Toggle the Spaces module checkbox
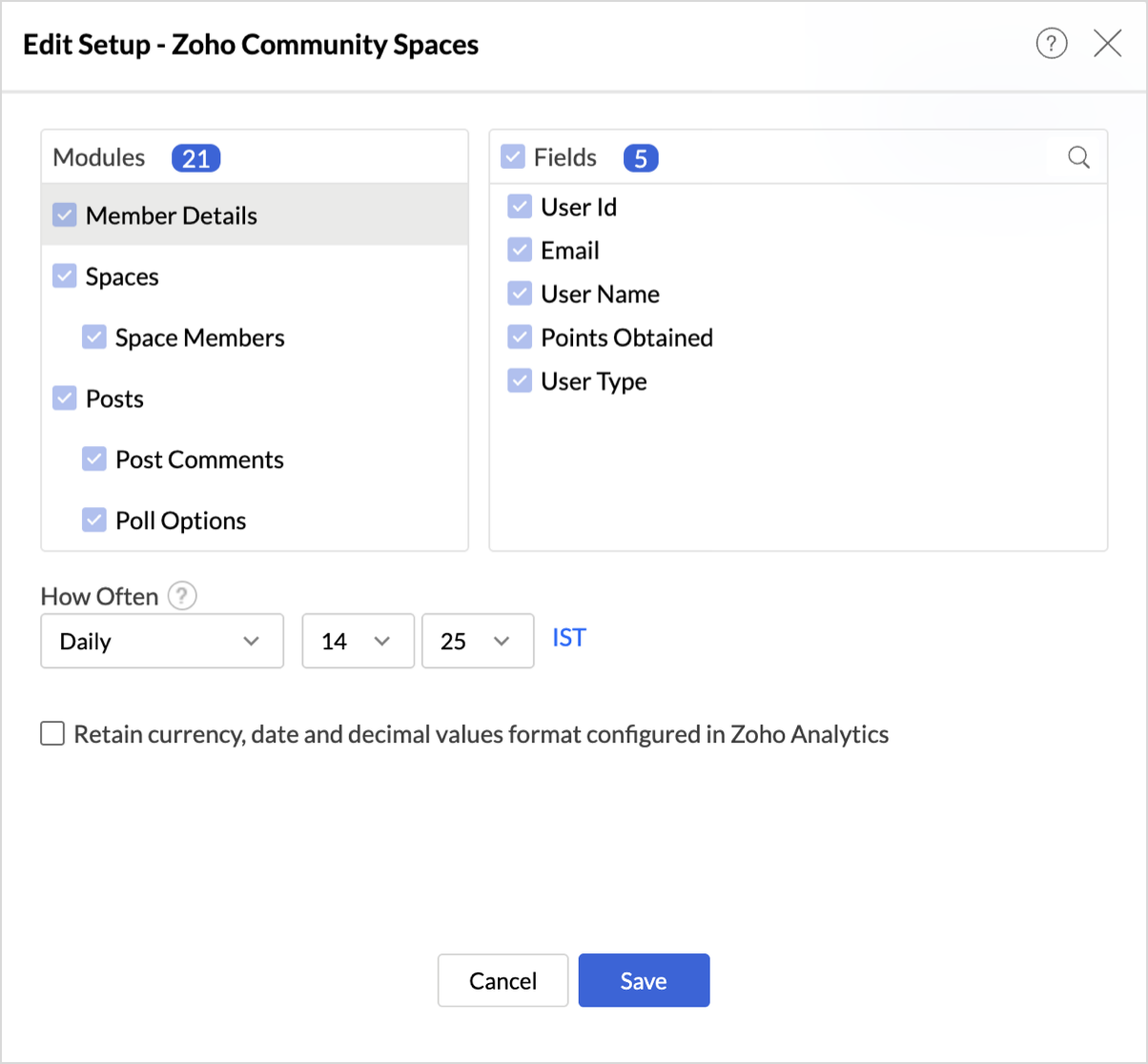Viewport: 1148px width, 1064px height. (65, 276)
